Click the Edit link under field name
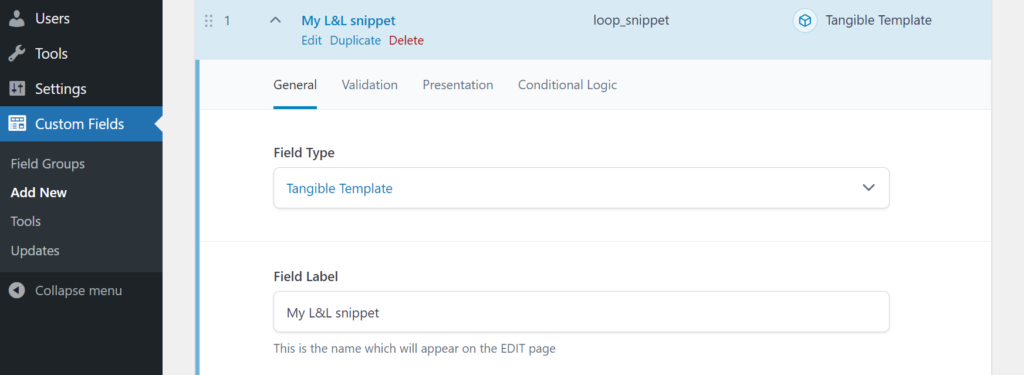1024x375 pixels. tap(312, 41)
